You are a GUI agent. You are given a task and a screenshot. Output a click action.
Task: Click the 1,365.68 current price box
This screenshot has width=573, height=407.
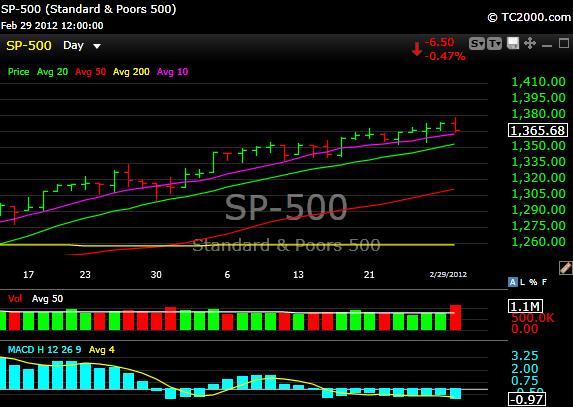click(x=538, y=130)
